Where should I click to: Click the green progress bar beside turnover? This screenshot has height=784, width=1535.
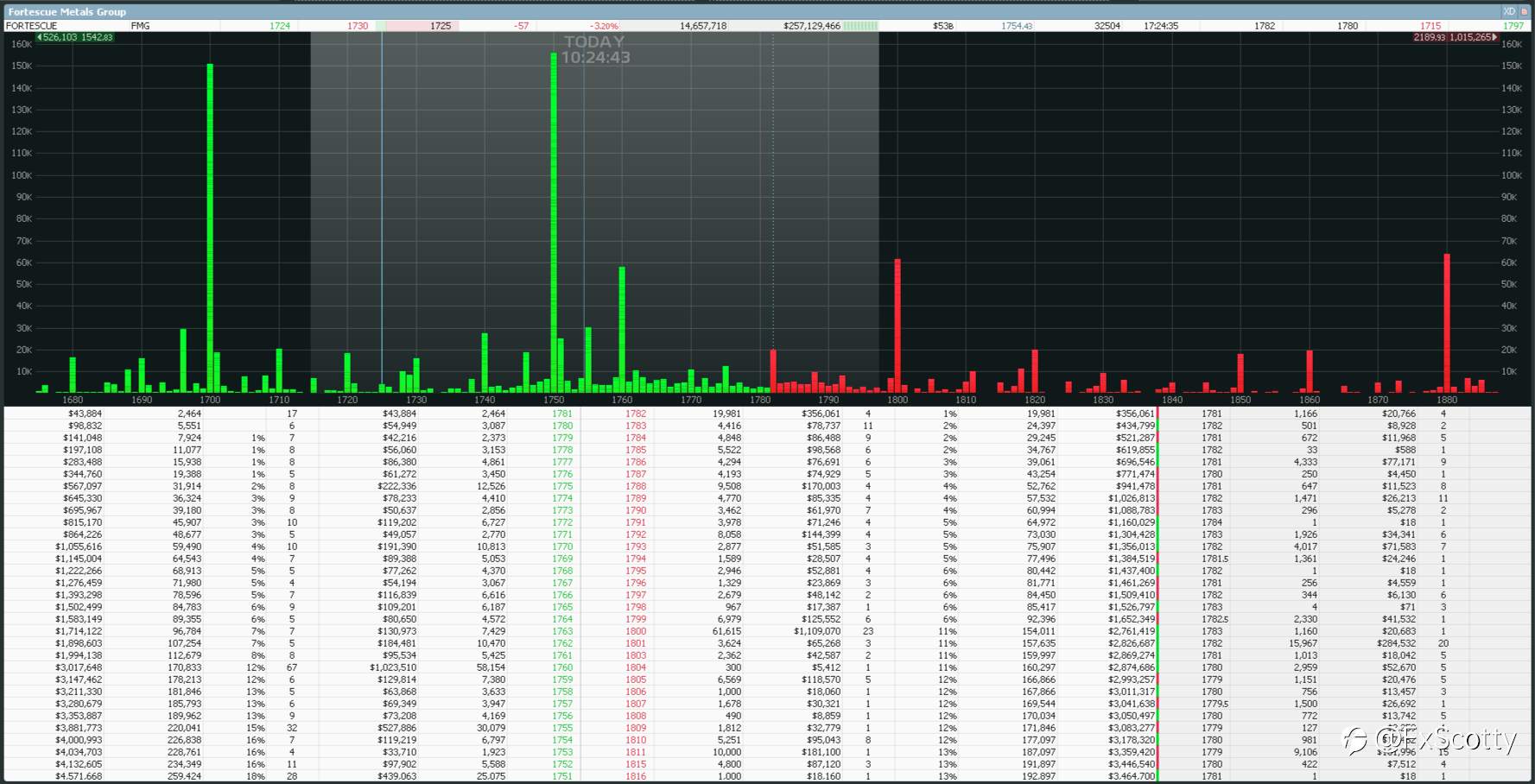coord(860,26)
